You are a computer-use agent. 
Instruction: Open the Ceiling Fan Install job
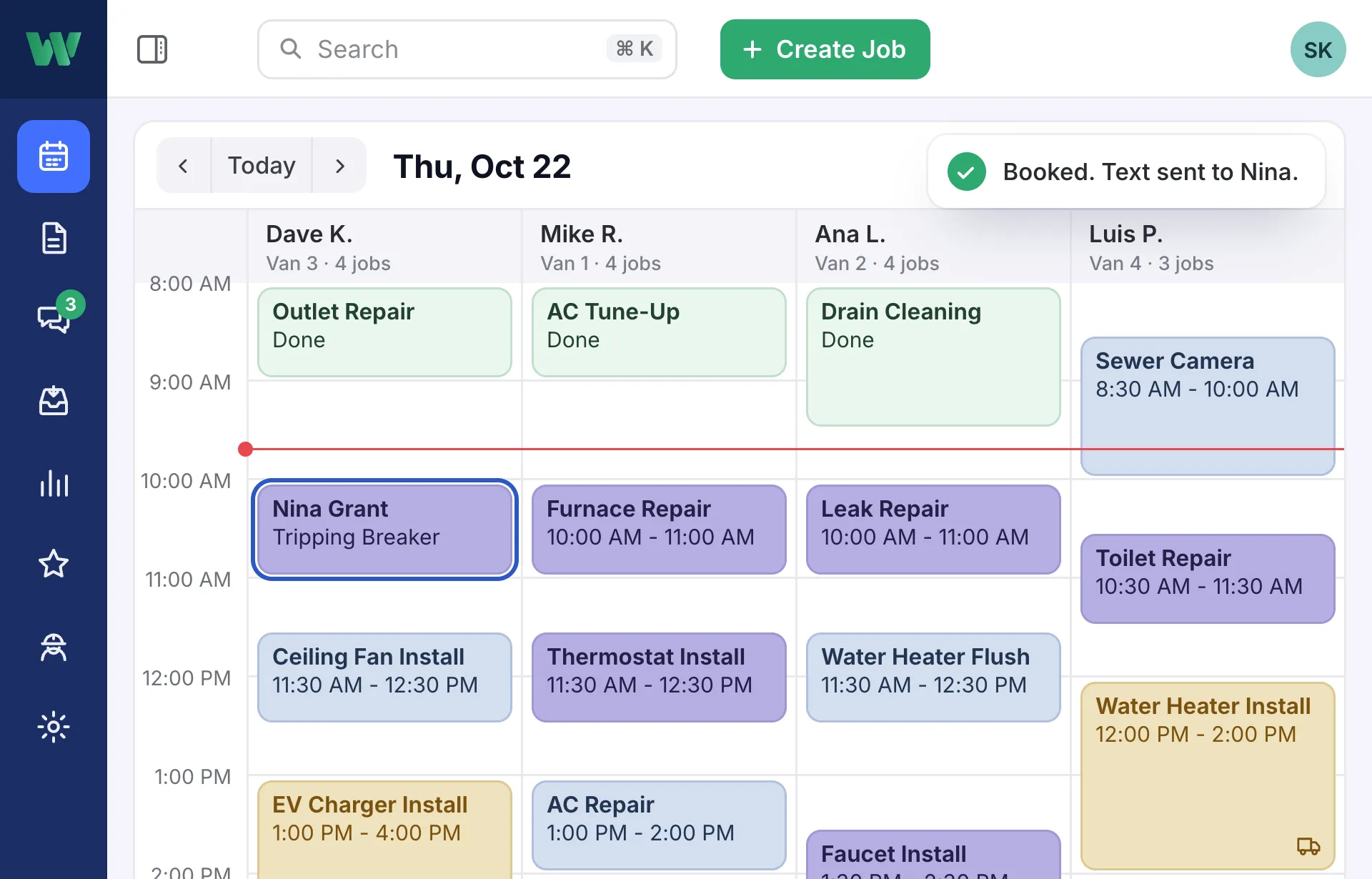click(x=384, y=677)
